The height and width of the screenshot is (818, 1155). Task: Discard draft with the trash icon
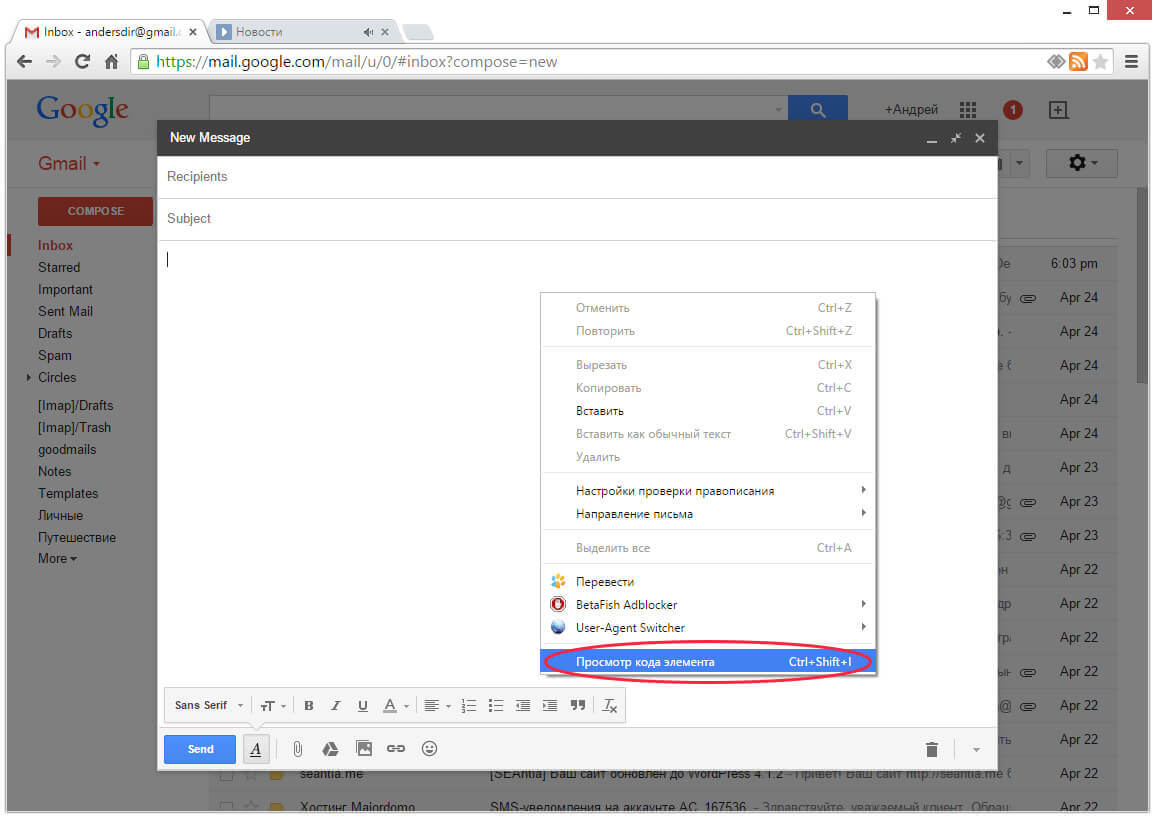(932, 750)
